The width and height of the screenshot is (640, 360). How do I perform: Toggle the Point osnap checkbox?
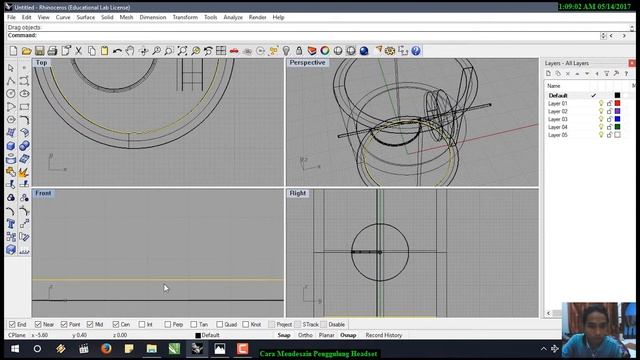(64, 324)
